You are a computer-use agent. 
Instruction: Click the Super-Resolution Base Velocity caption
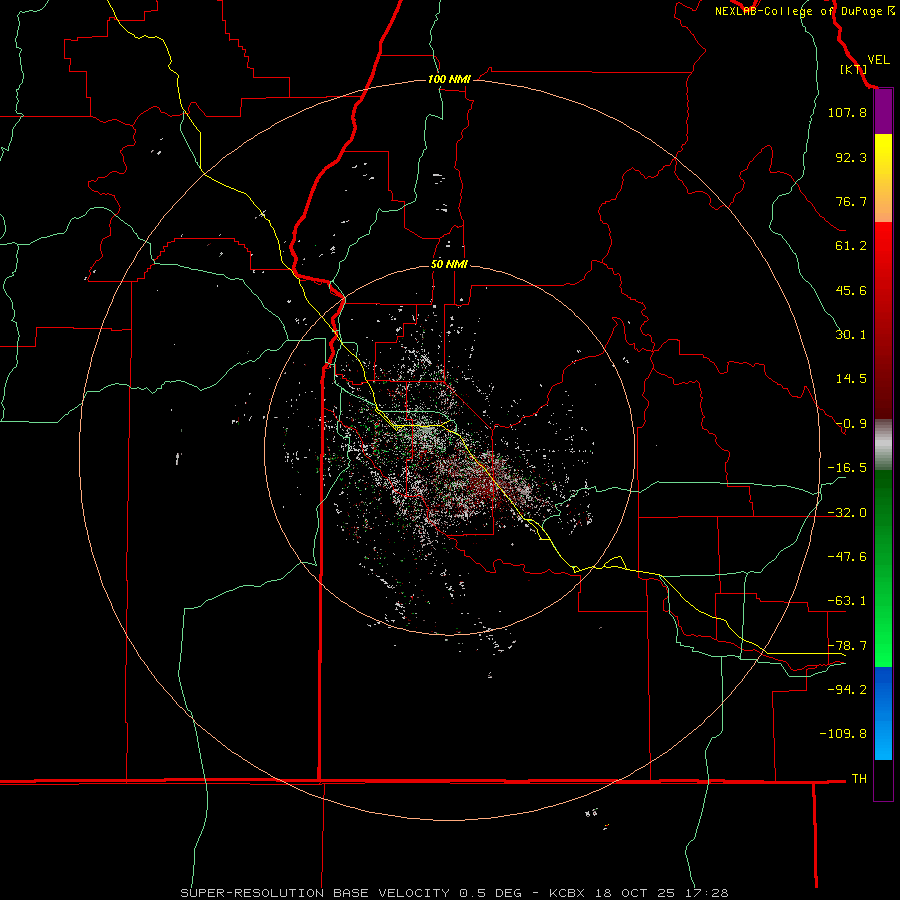click(454, 893)
